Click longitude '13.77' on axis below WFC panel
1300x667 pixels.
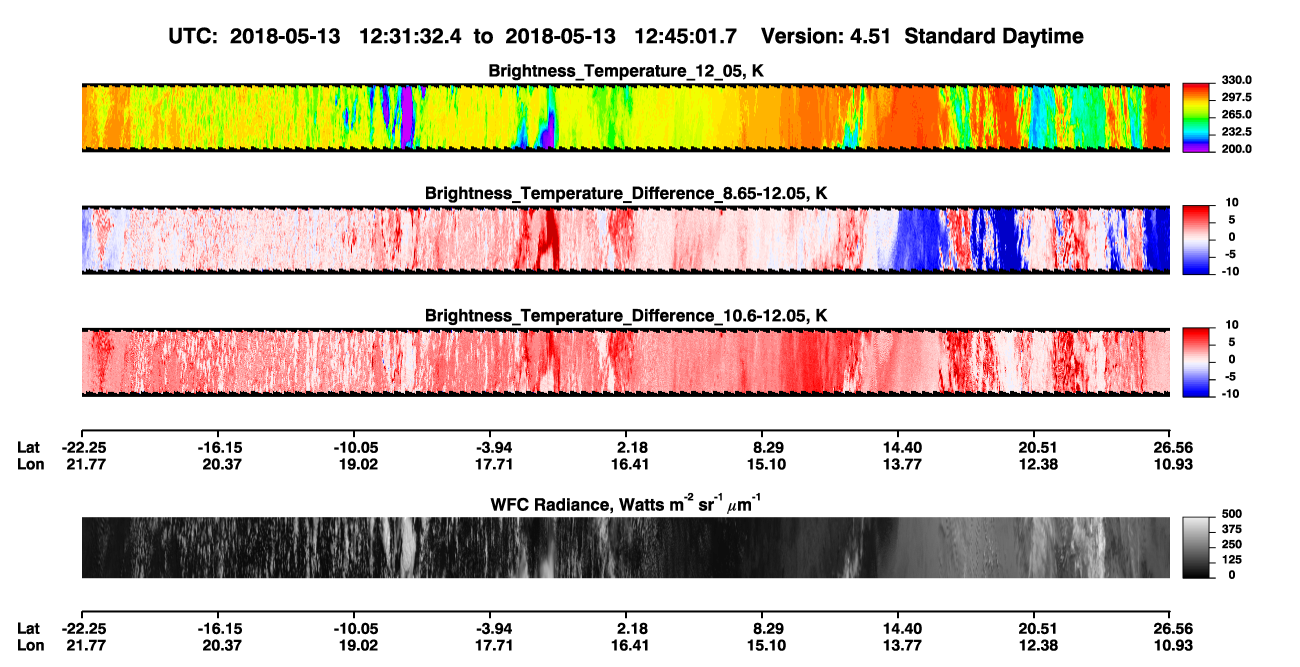(901, 645)
